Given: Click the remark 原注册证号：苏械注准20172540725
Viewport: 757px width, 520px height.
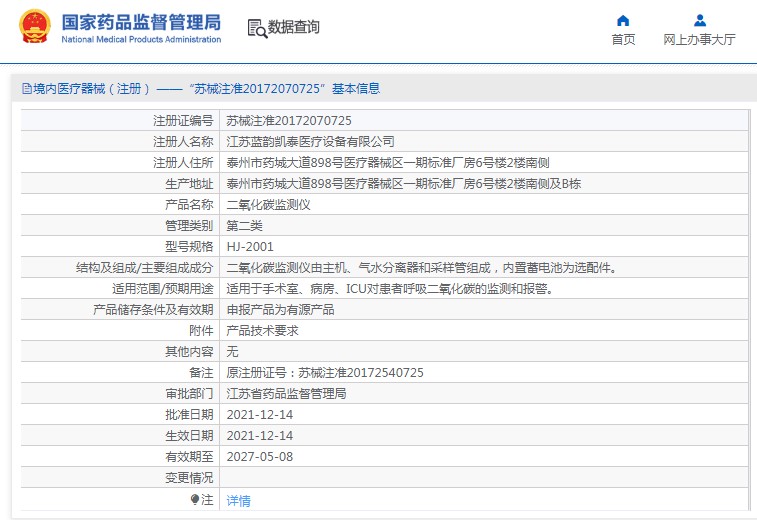Looking at the screenshot, I should point(325,373).
